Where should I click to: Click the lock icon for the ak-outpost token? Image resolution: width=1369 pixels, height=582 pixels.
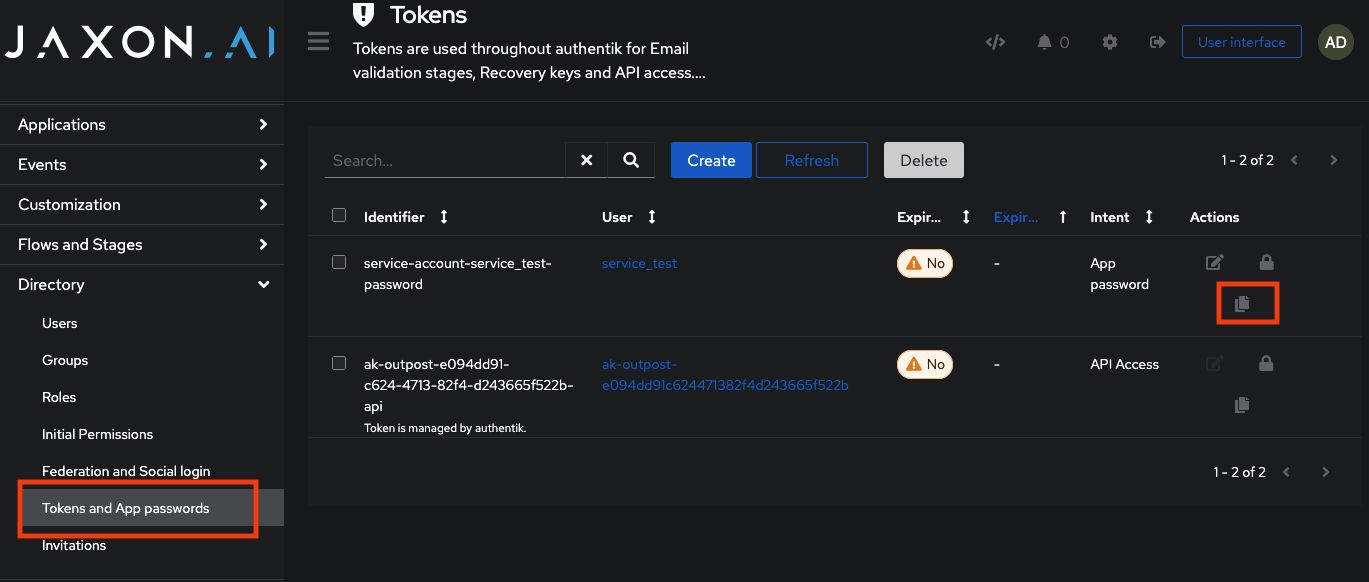1266,362
